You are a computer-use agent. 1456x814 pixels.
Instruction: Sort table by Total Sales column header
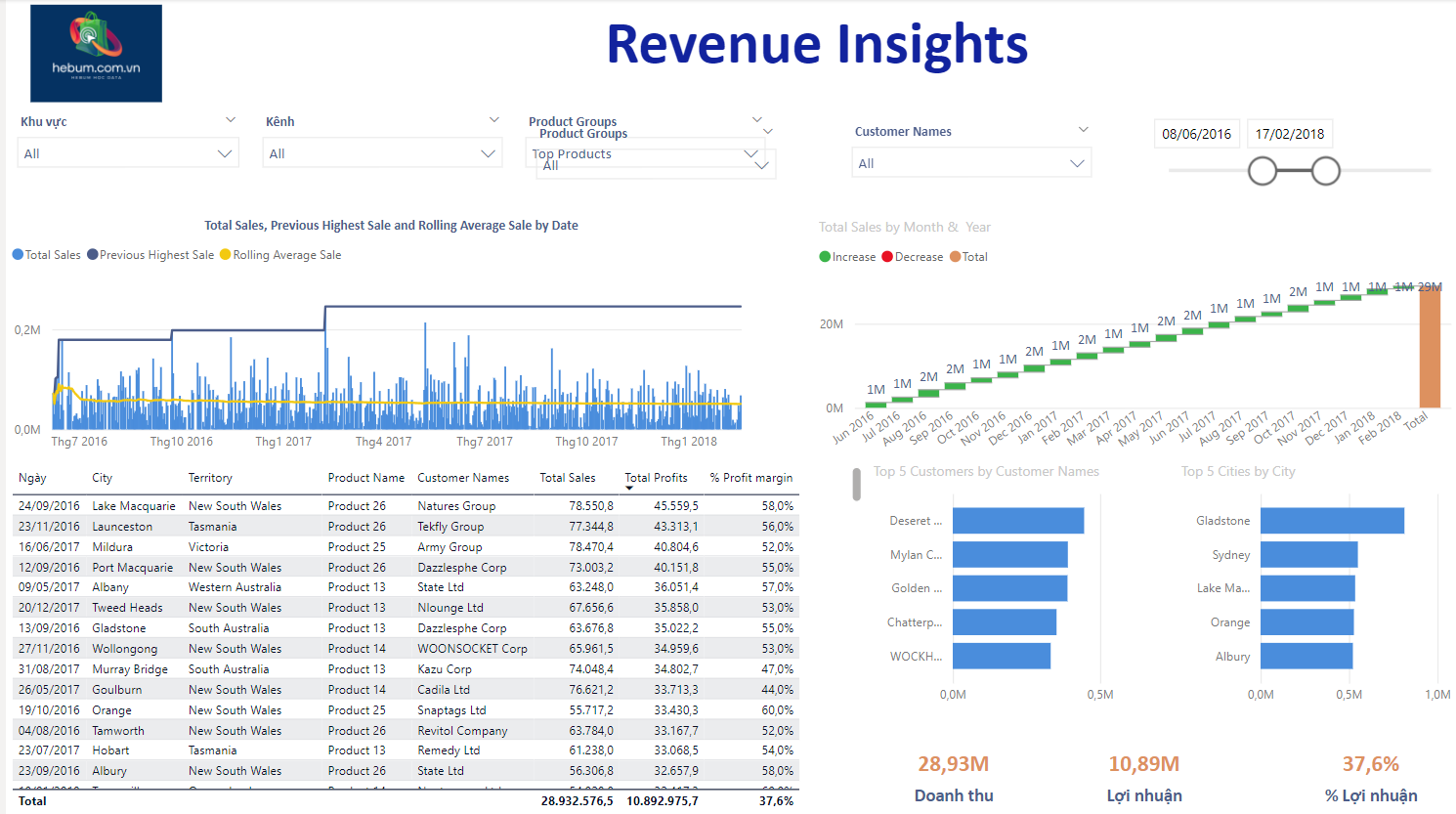coord(567,478)
